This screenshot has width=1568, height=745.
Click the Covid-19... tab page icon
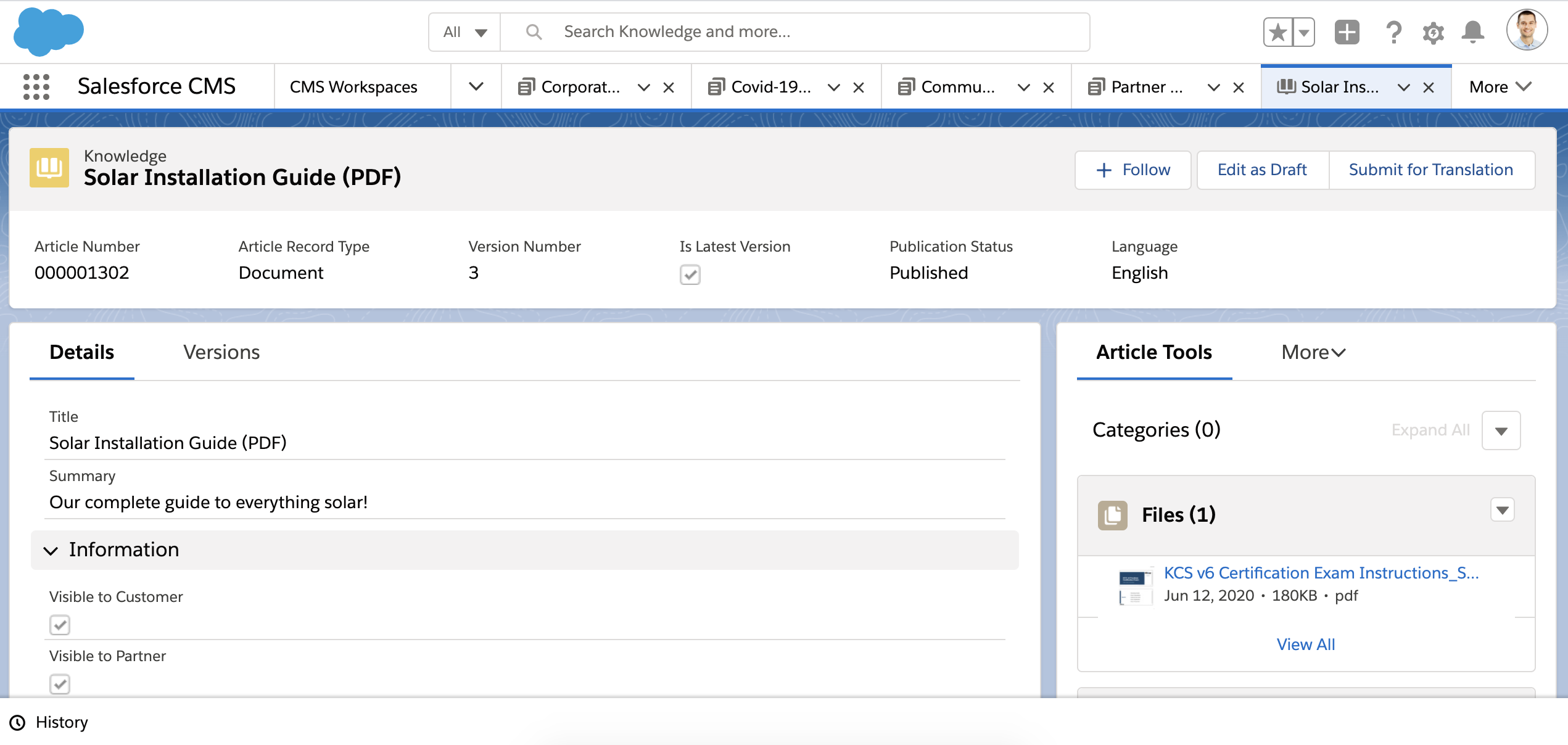pos(716,87)
